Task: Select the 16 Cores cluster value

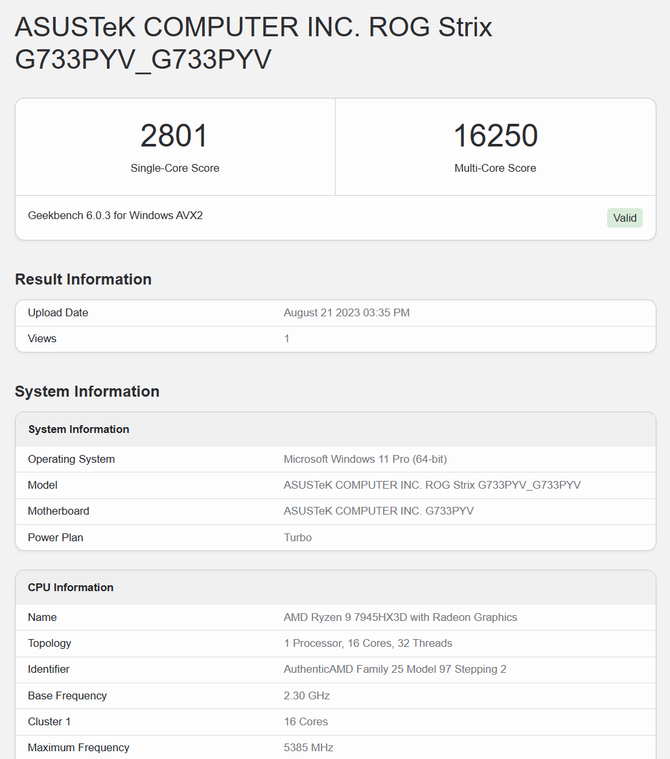Action: point(305,722)
